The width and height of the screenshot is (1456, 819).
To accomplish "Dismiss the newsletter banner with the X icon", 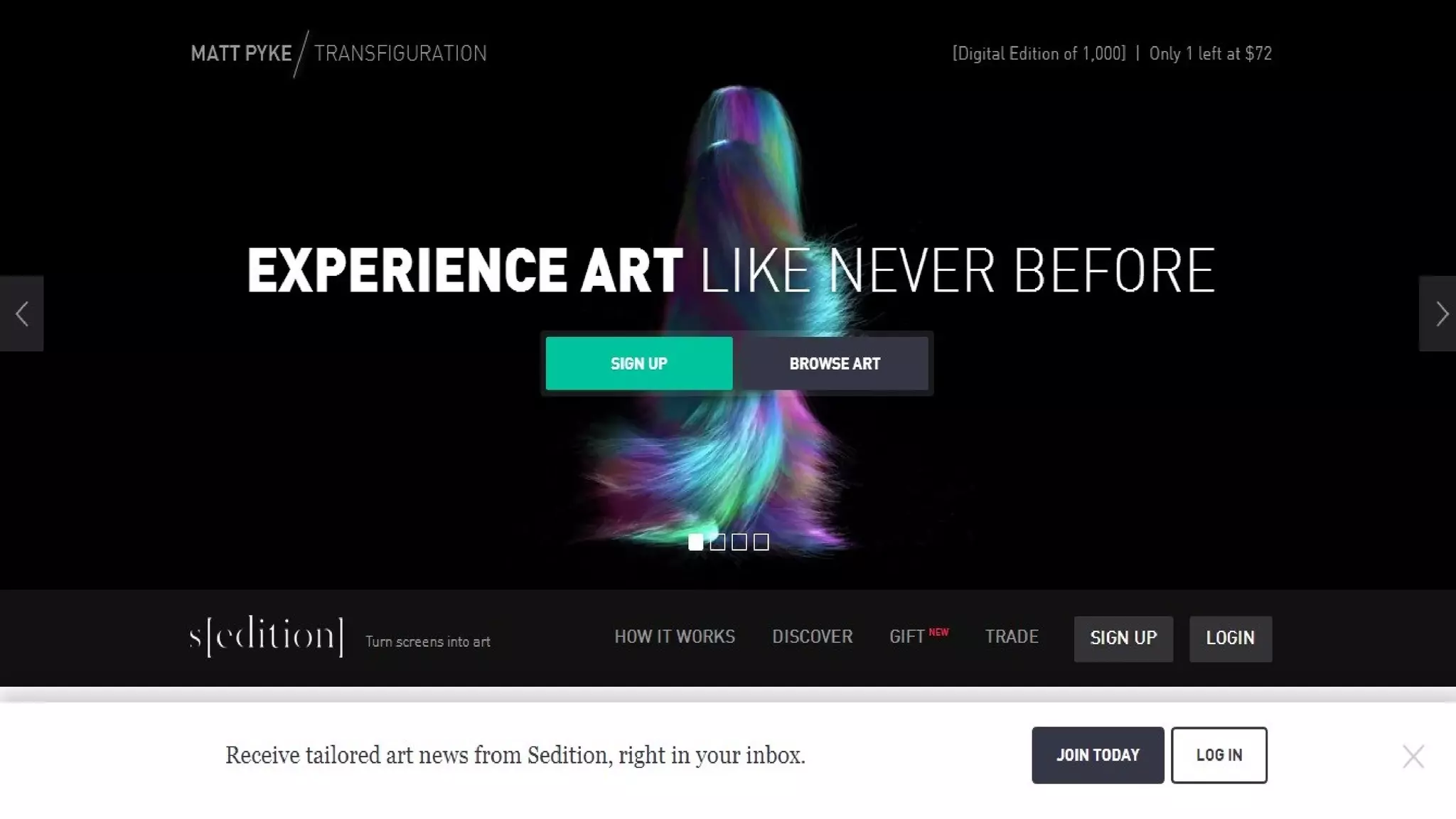I will (x=1413, y=756).
